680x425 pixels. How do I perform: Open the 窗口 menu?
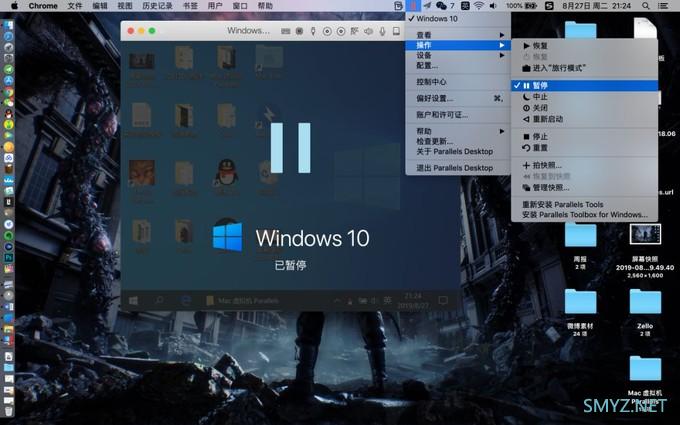point(240,6)
